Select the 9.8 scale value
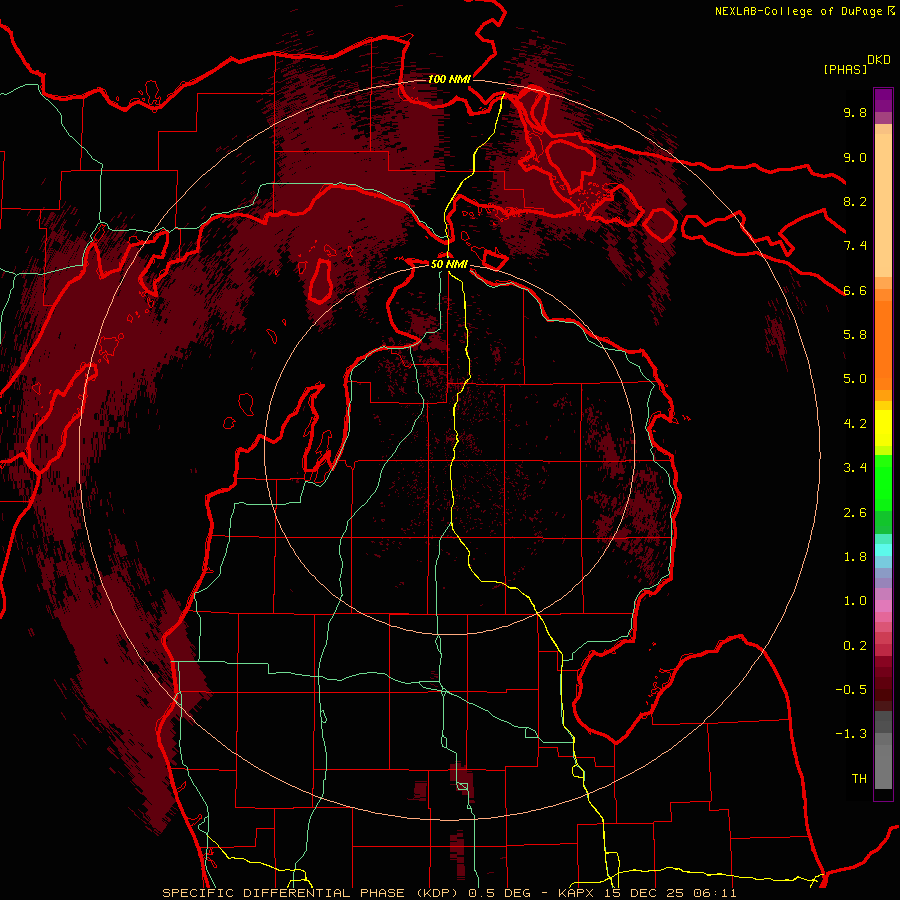This screenshot has width=900, height=900. [x=855, y=112]
